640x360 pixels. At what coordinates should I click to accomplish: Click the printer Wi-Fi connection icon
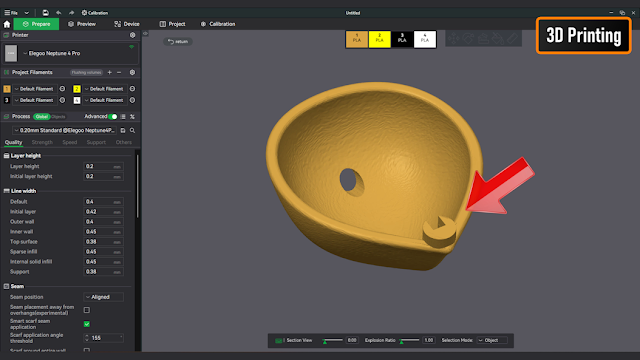[x=131, y=47]
